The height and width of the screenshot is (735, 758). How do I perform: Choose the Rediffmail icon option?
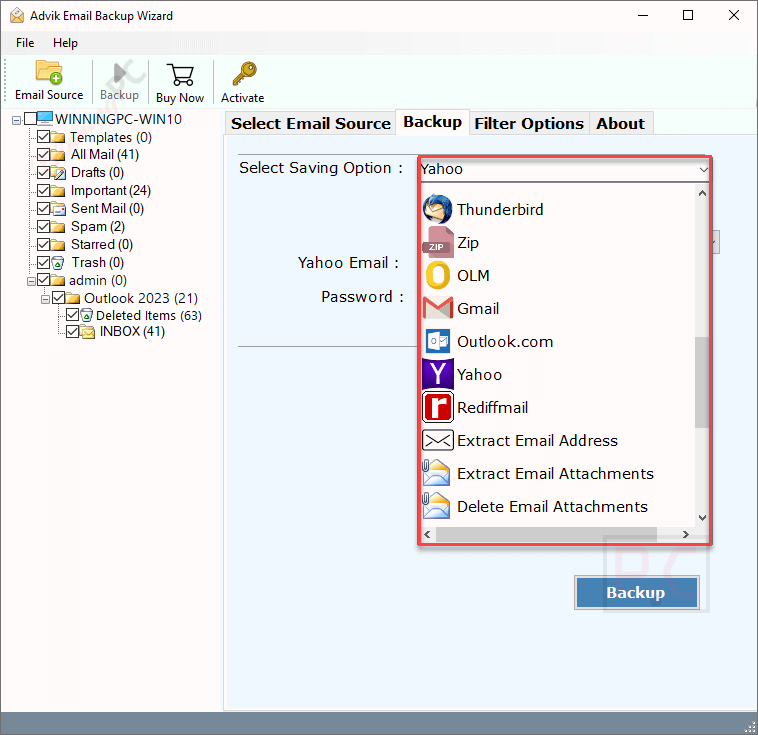tap(437, 407)
